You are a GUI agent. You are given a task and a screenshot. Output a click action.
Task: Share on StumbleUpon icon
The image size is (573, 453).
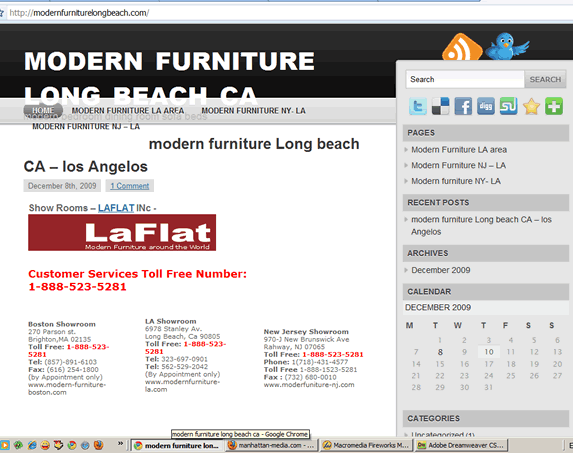point(508,106)
